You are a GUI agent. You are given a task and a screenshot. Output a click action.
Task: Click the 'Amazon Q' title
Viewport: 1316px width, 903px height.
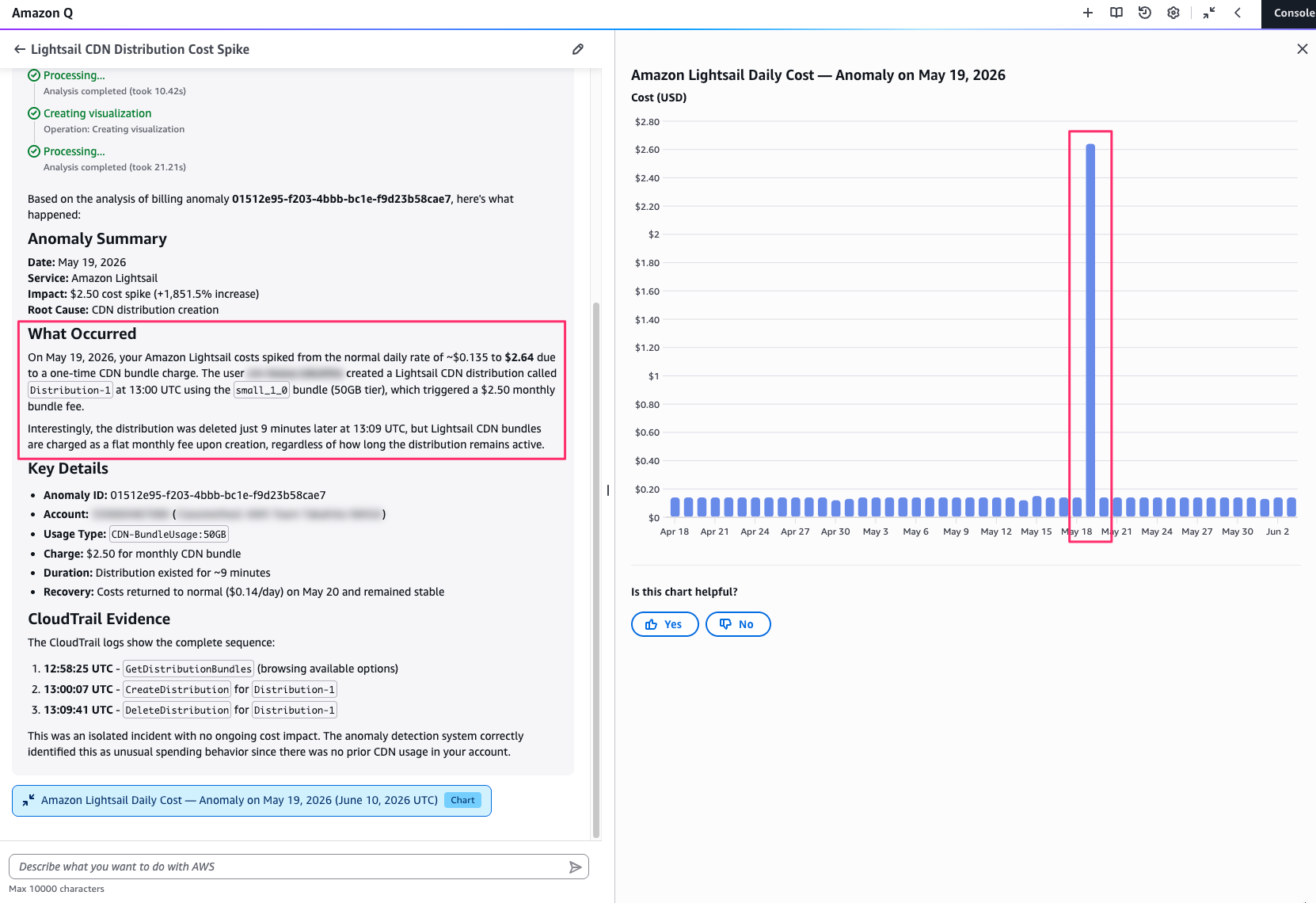[42, 13]
